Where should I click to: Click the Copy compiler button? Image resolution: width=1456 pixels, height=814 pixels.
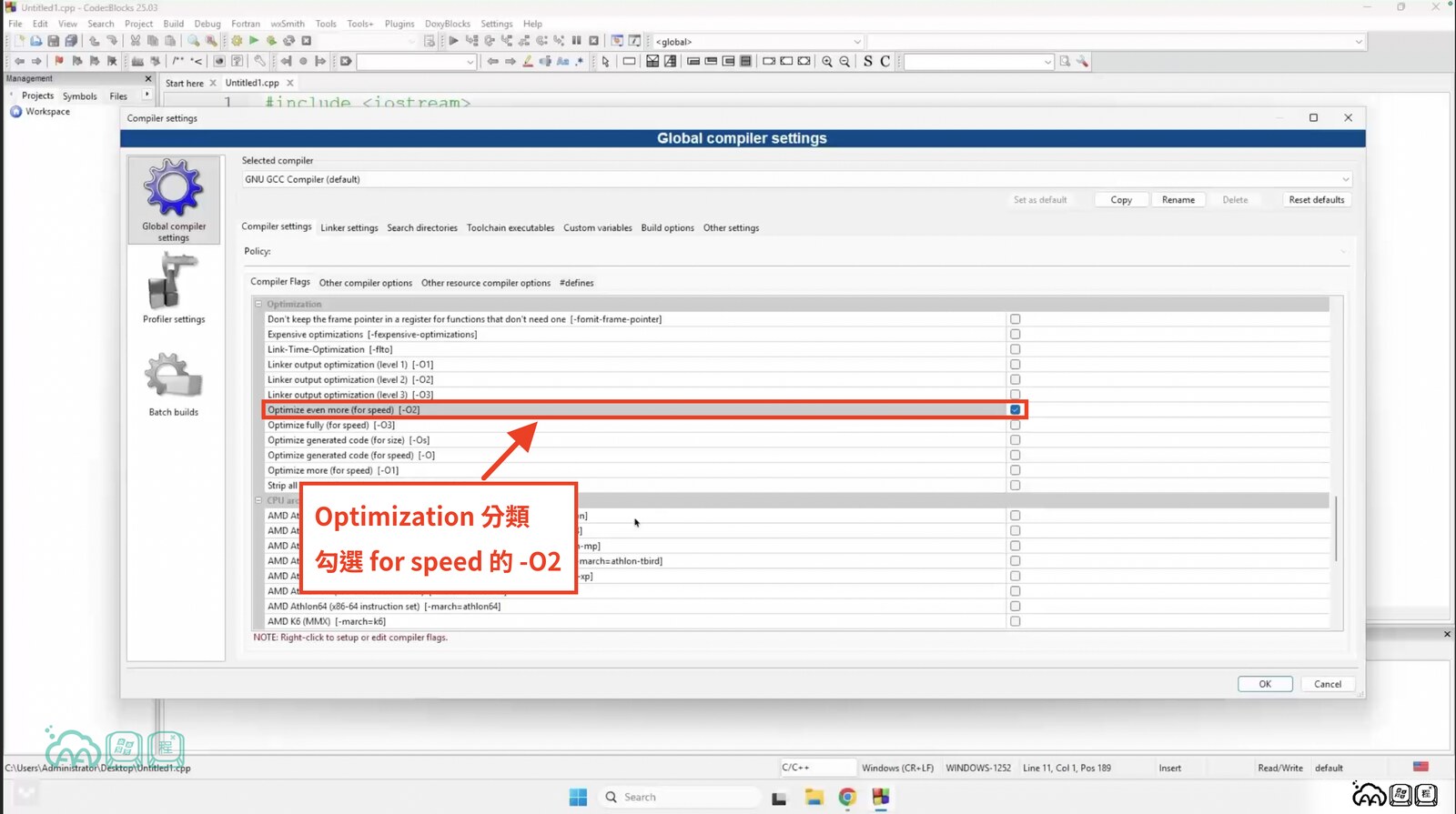pyautogui.click(x=1121, y=200)
